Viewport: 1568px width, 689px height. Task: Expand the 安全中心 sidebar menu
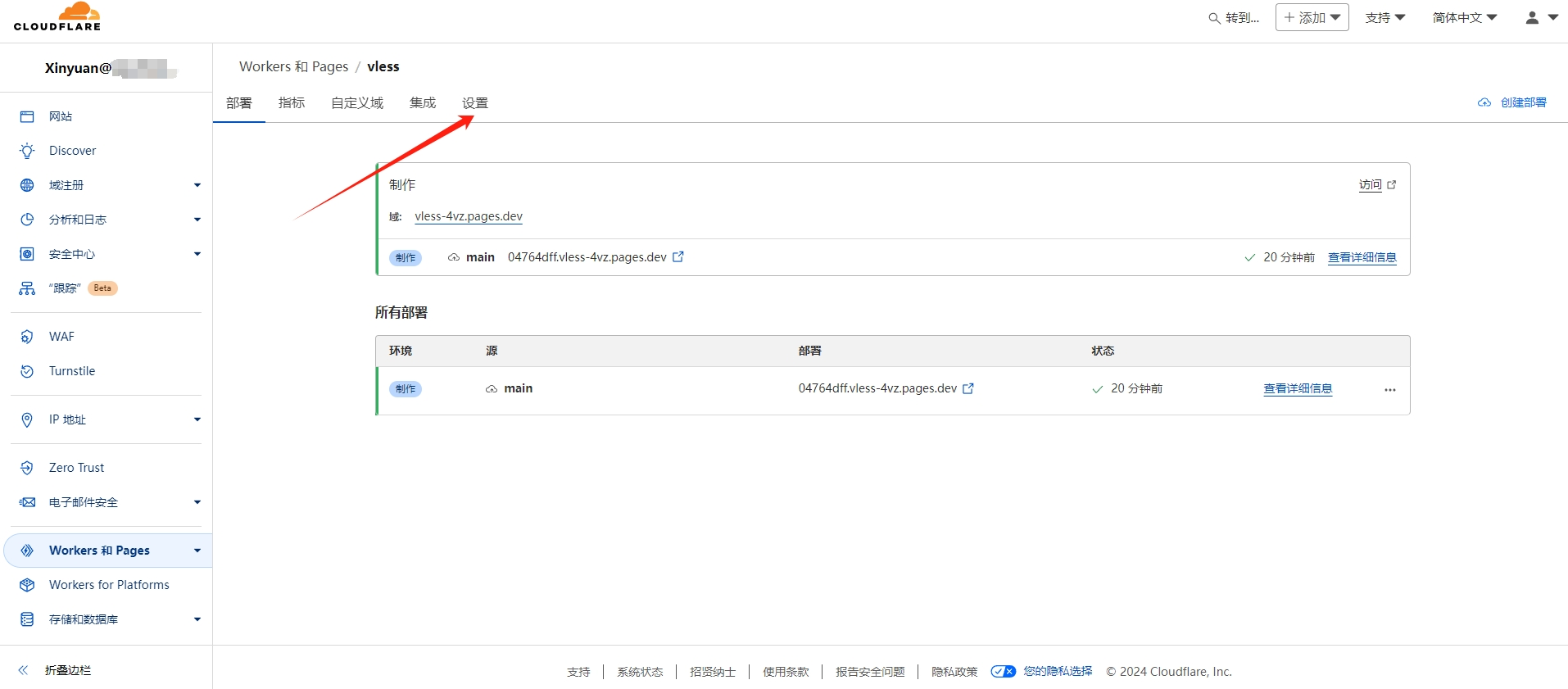coord(197,254)
